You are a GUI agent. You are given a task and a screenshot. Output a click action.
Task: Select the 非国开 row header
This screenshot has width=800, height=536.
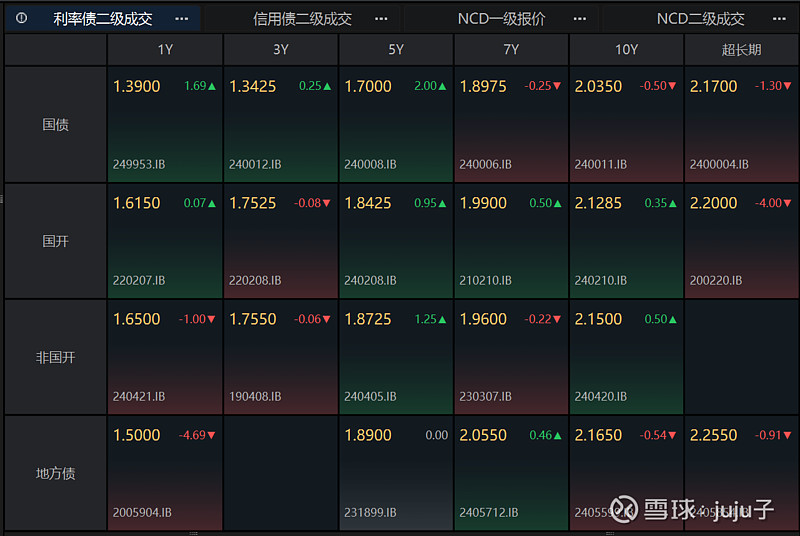[x=55, y=357]
